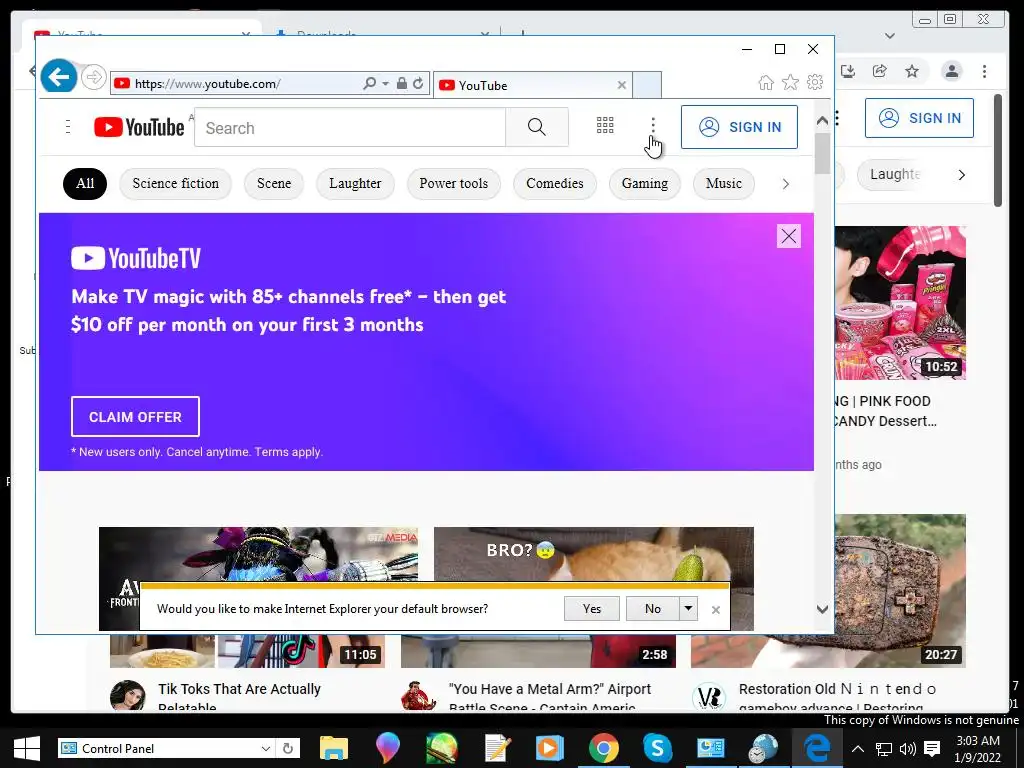Click the Chrome window share icon

click(x=880, y=71)
